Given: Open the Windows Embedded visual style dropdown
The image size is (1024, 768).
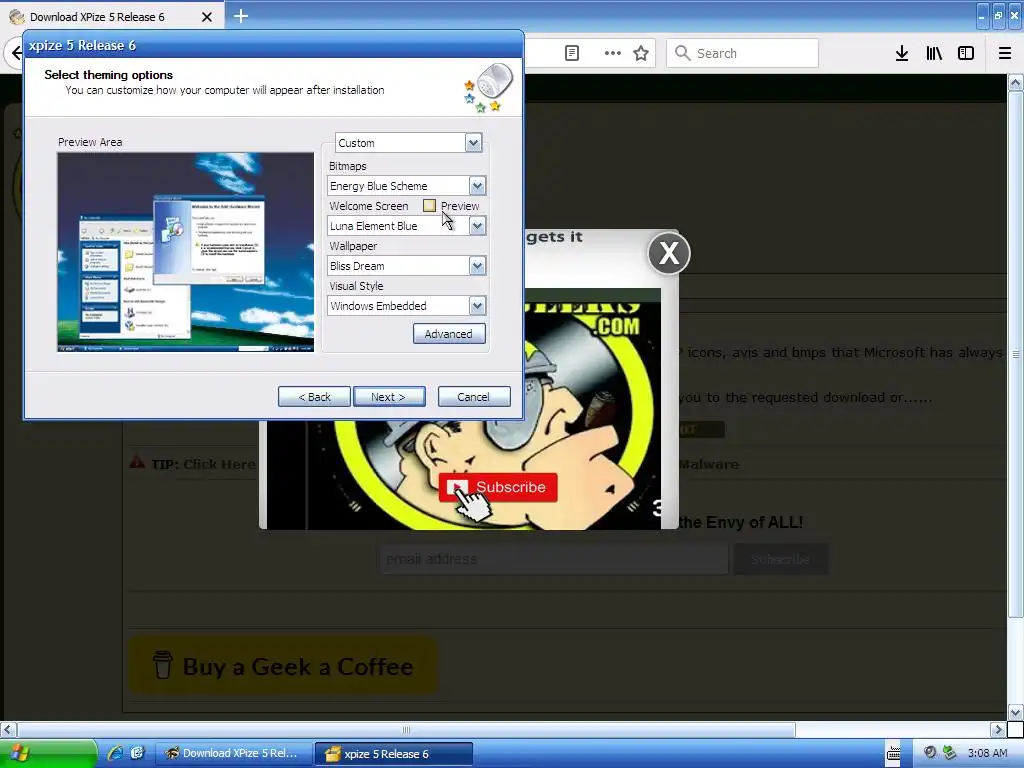Looking at the screenshot, I should pos(477,306).
